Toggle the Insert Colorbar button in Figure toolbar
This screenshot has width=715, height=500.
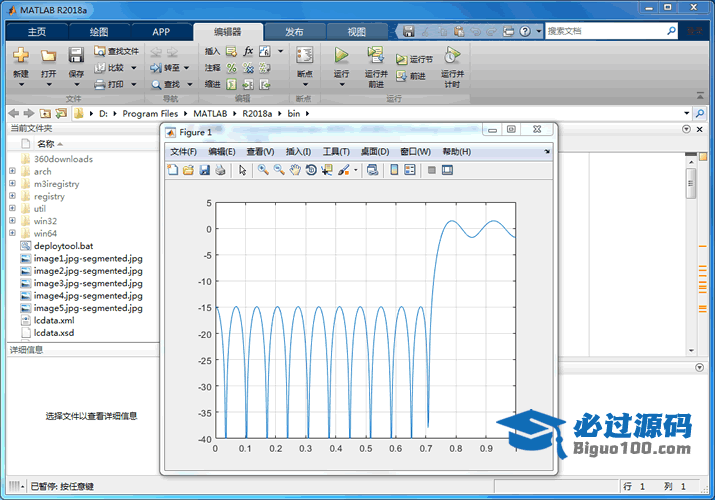[x=394, y=170]
